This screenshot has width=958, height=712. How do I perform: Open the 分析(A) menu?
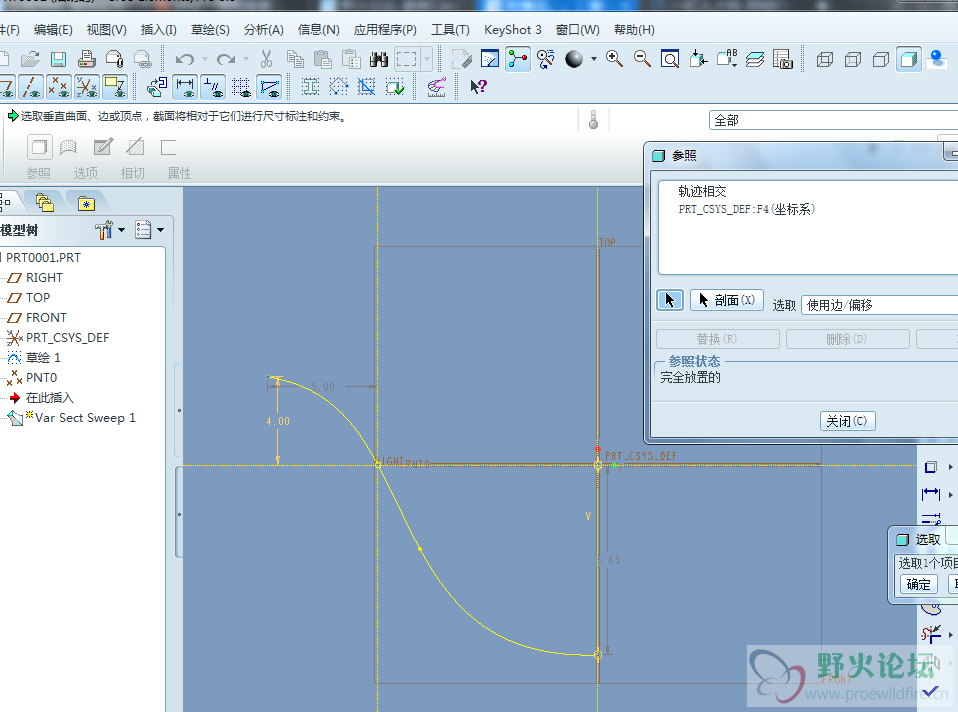[x=263, y=30]
